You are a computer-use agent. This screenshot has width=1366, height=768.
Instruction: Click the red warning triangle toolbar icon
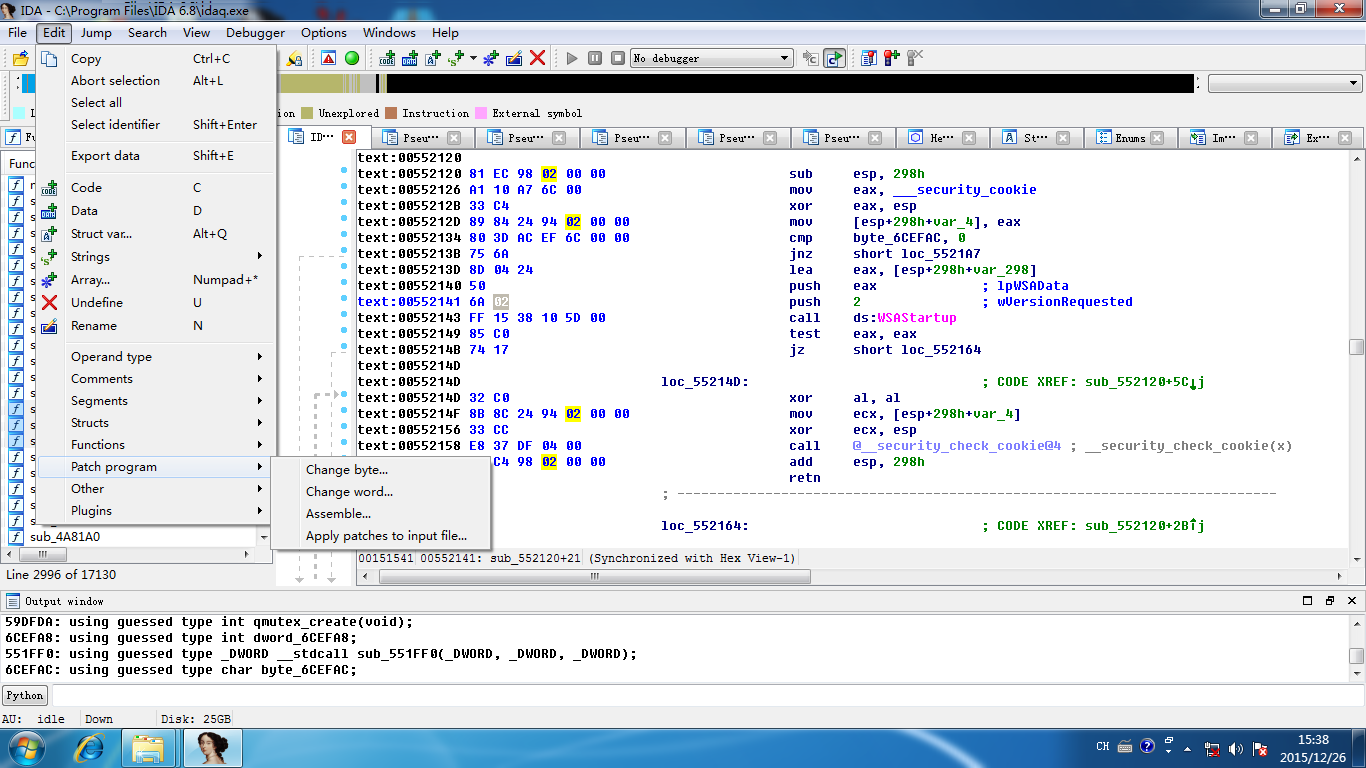(329, 58)
